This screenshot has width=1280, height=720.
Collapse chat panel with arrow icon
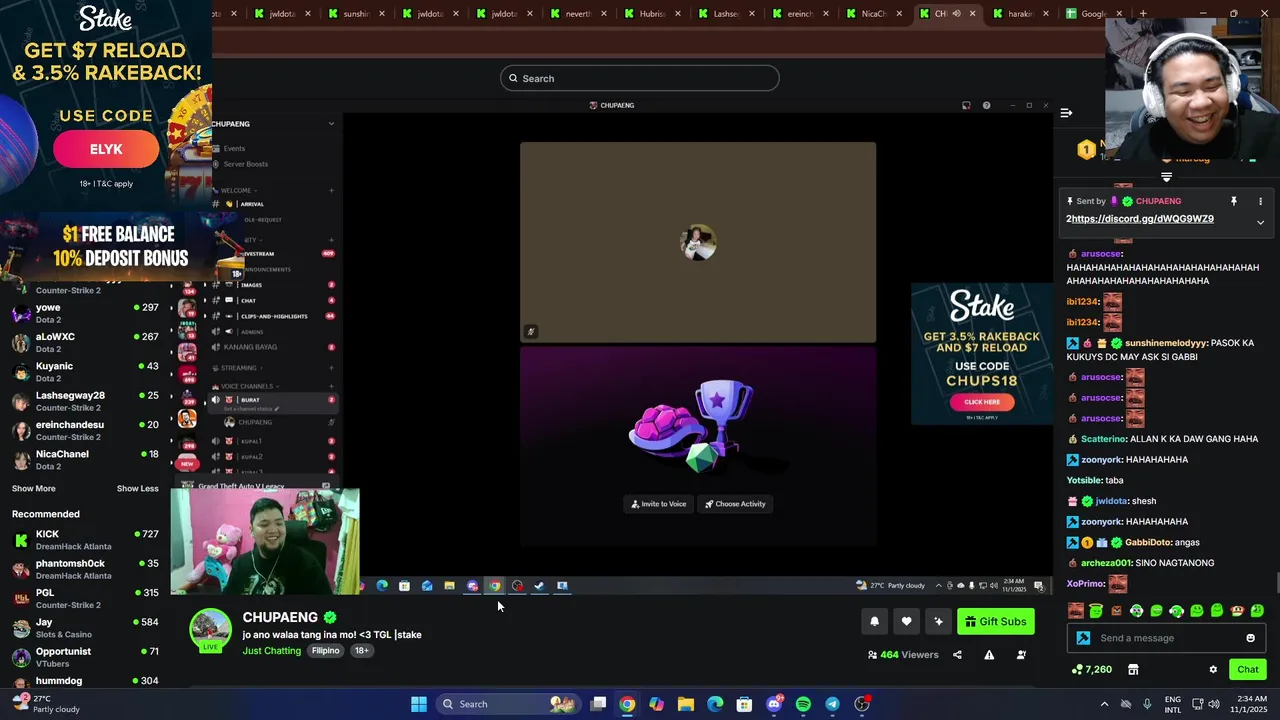(1066, 113)
